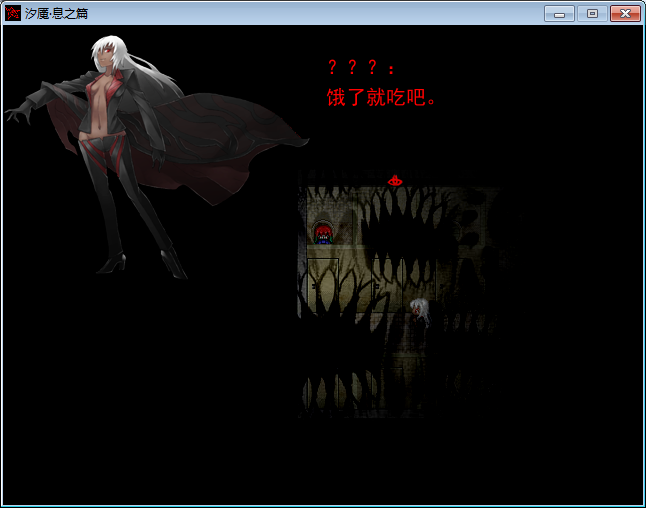Click the red eye symbol above the room
Viewport: 646px width, 508px height.
tap(395, 180)
